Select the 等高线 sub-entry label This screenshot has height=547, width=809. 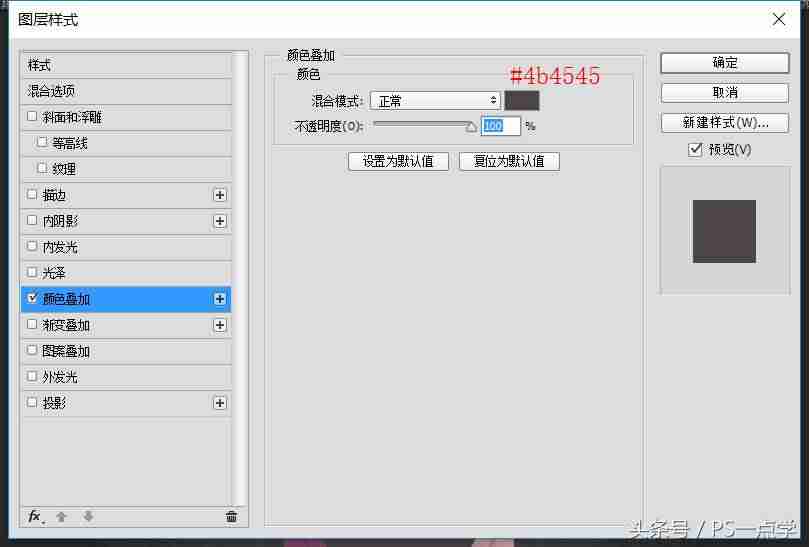70,143
